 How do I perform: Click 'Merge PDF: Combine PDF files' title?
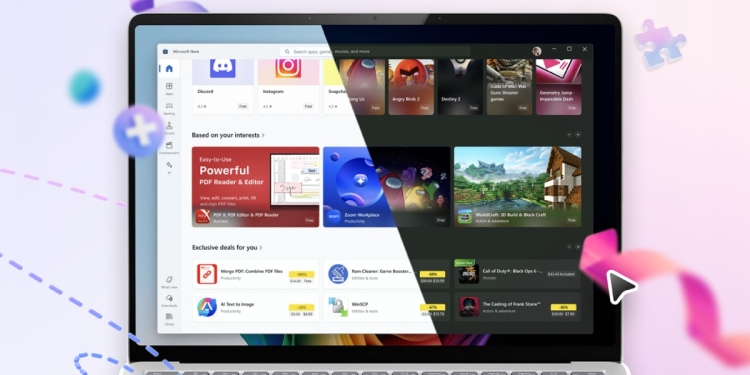click(252, 271)
